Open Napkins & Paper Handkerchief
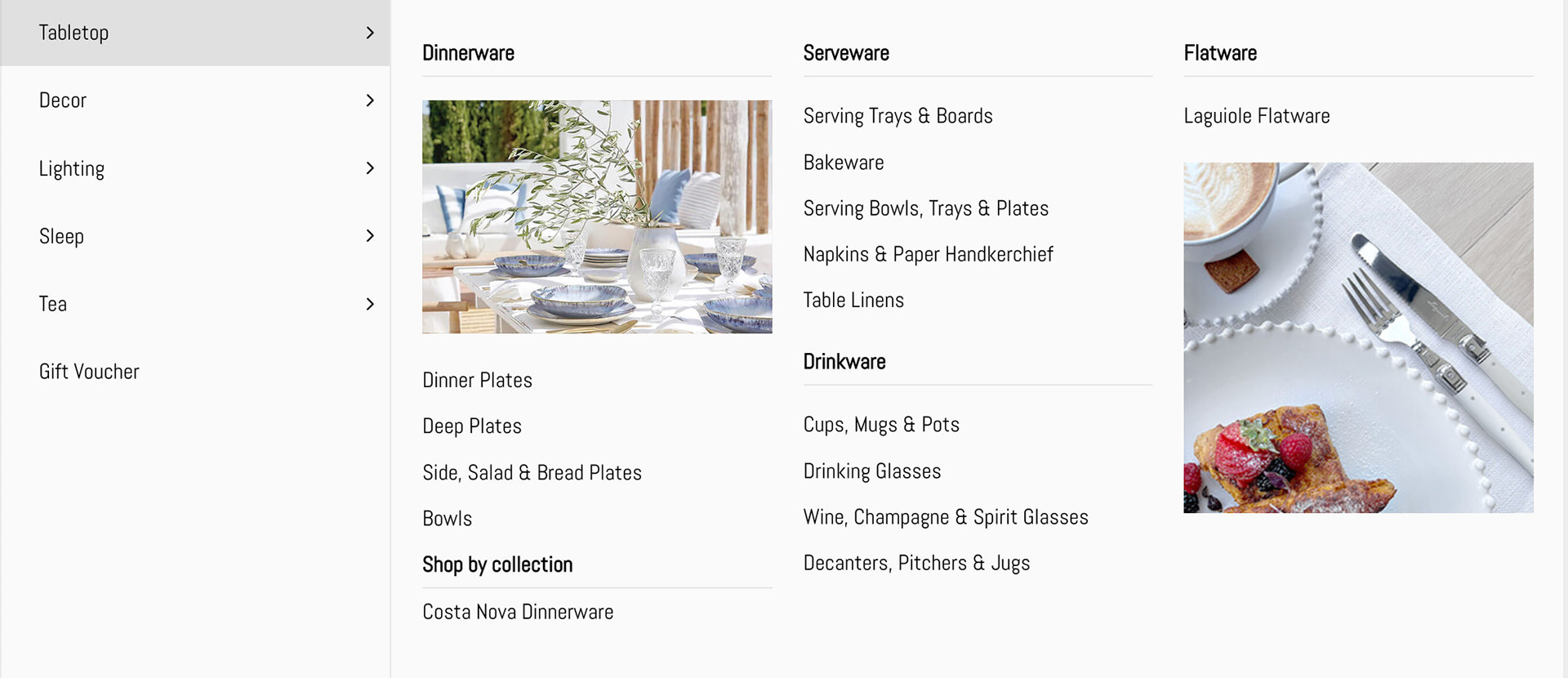1568x678 pixels. tap(928, 254)
